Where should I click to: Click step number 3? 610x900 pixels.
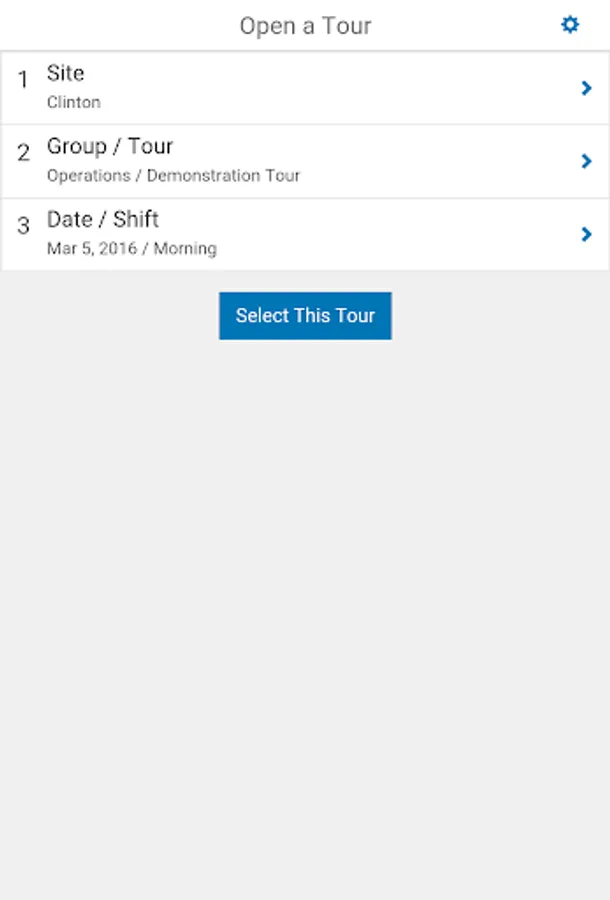tap(23, 226)
